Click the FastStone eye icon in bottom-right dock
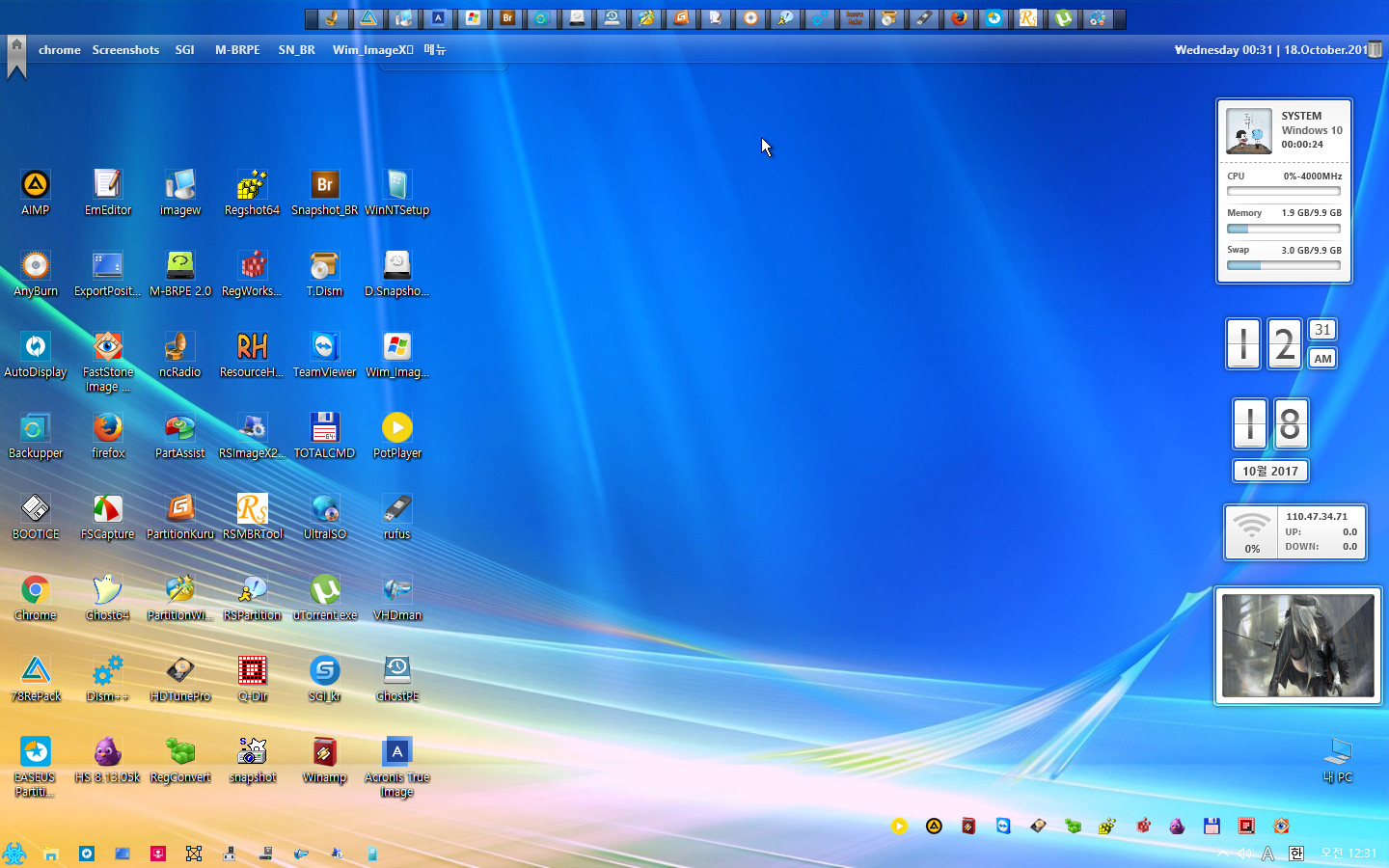The image size is (1389, 868). (1281, 826)
